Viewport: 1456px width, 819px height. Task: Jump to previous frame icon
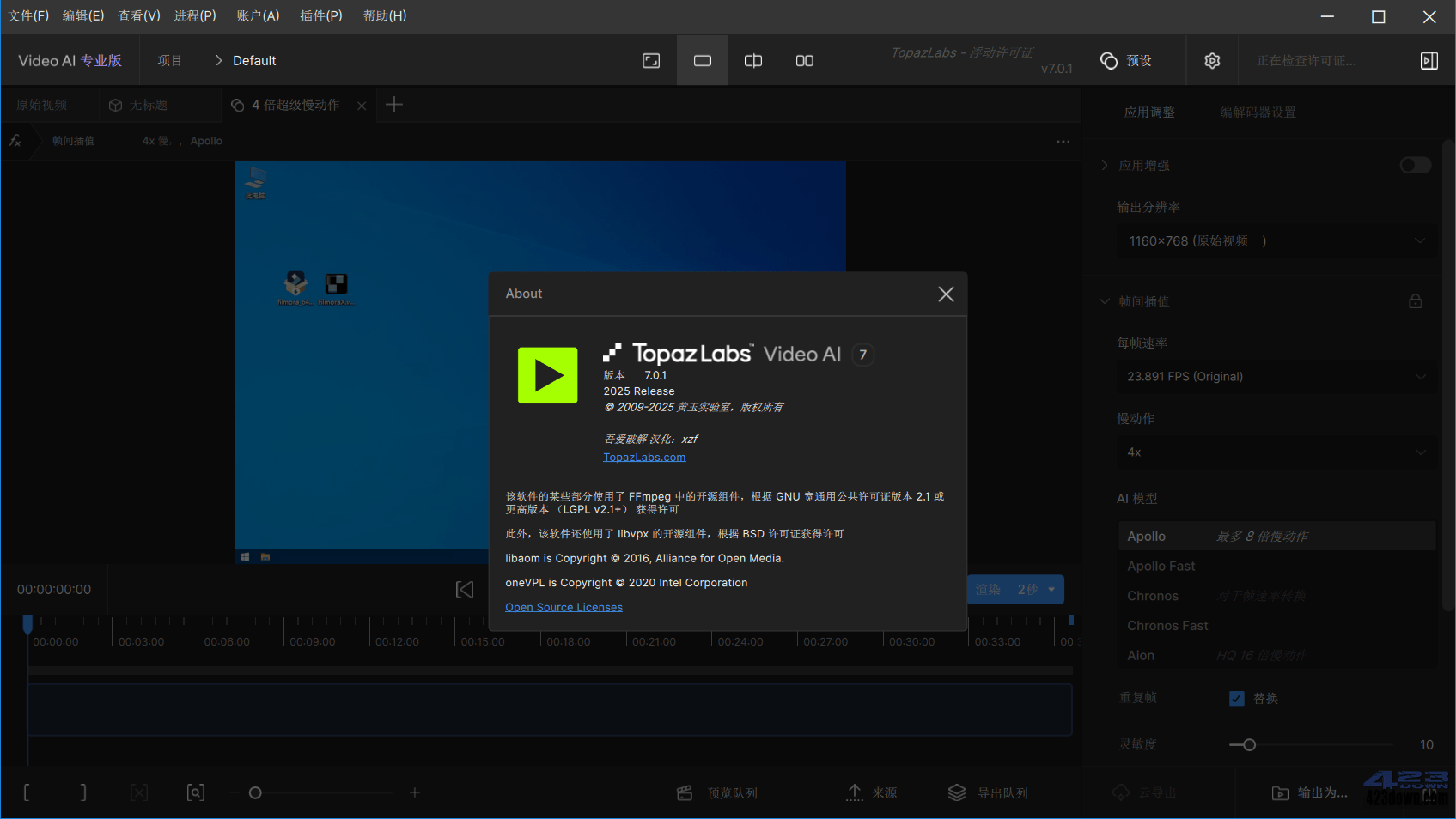point(465,590)
